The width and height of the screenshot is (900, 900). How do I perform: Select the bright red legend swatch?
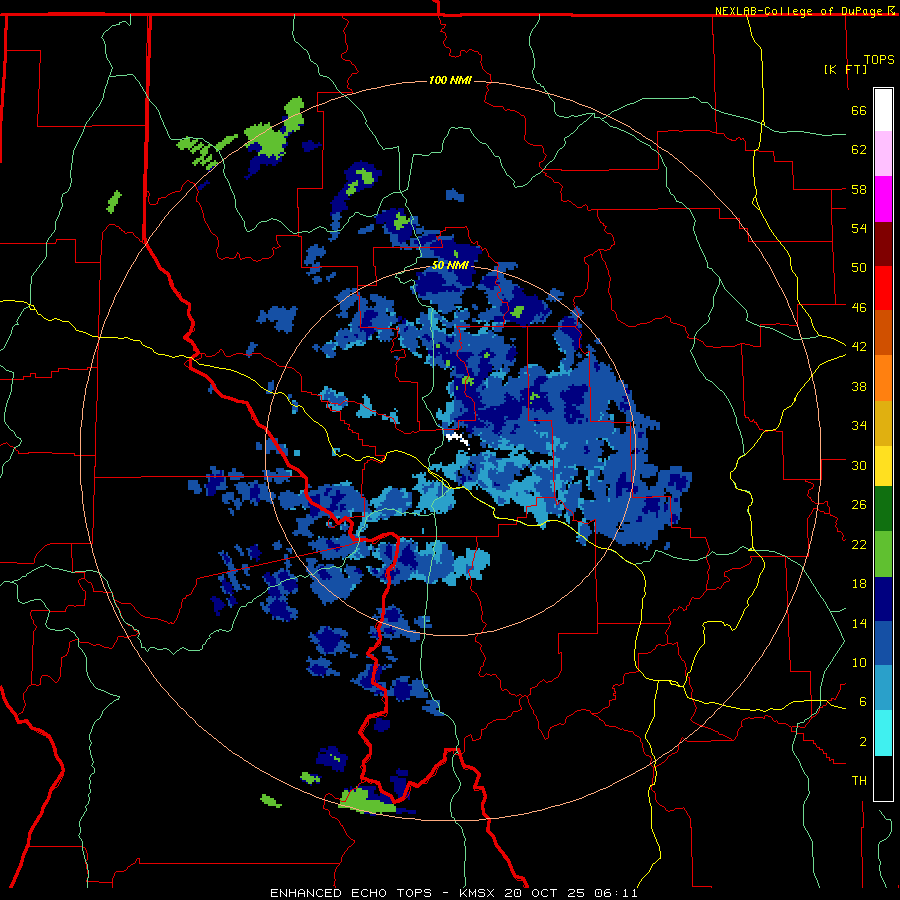(x=883, y=288)
